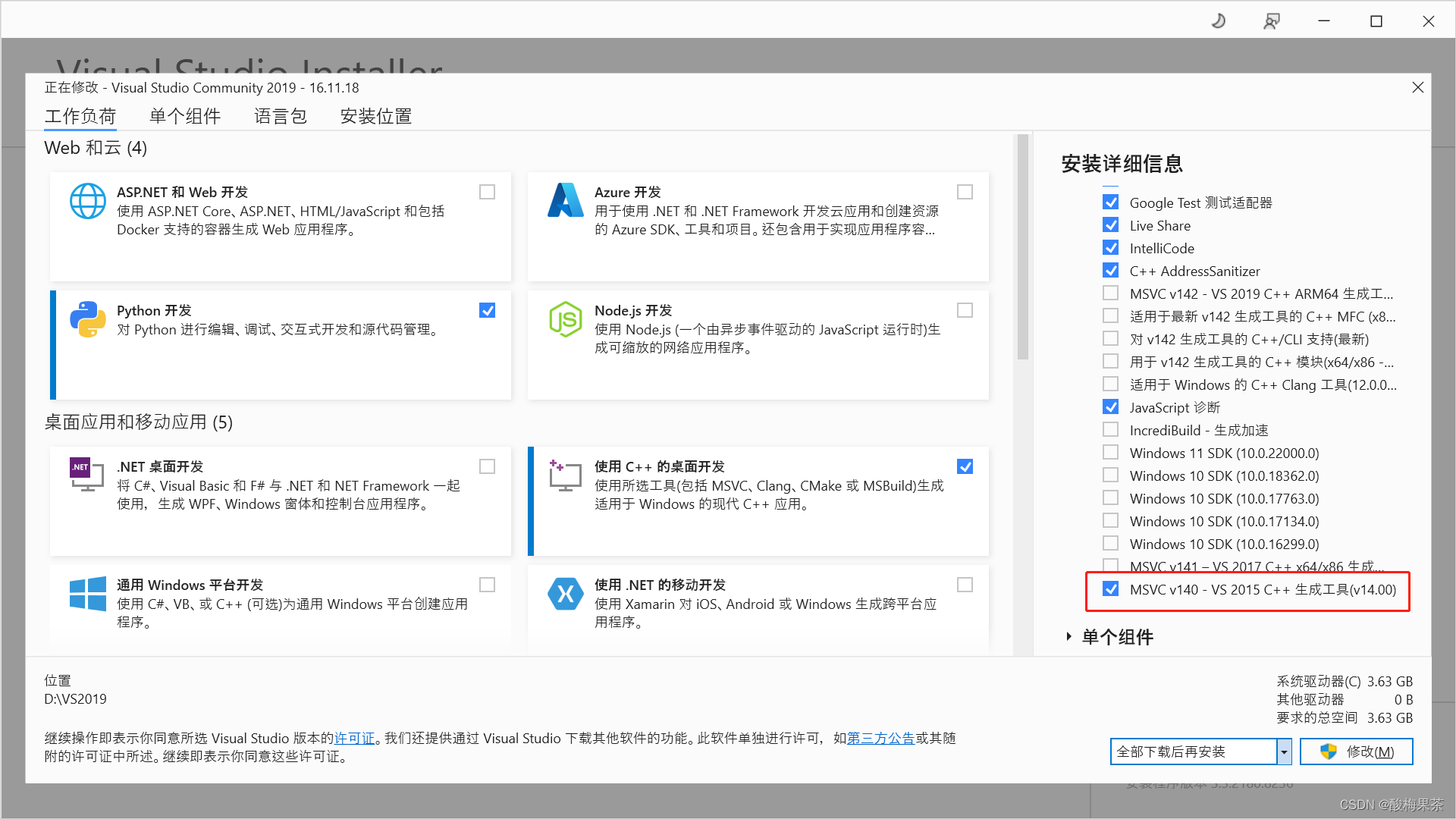Toggle night mode moon icon in title bar
The image size is (1456, 819).
coord(1219,21)
